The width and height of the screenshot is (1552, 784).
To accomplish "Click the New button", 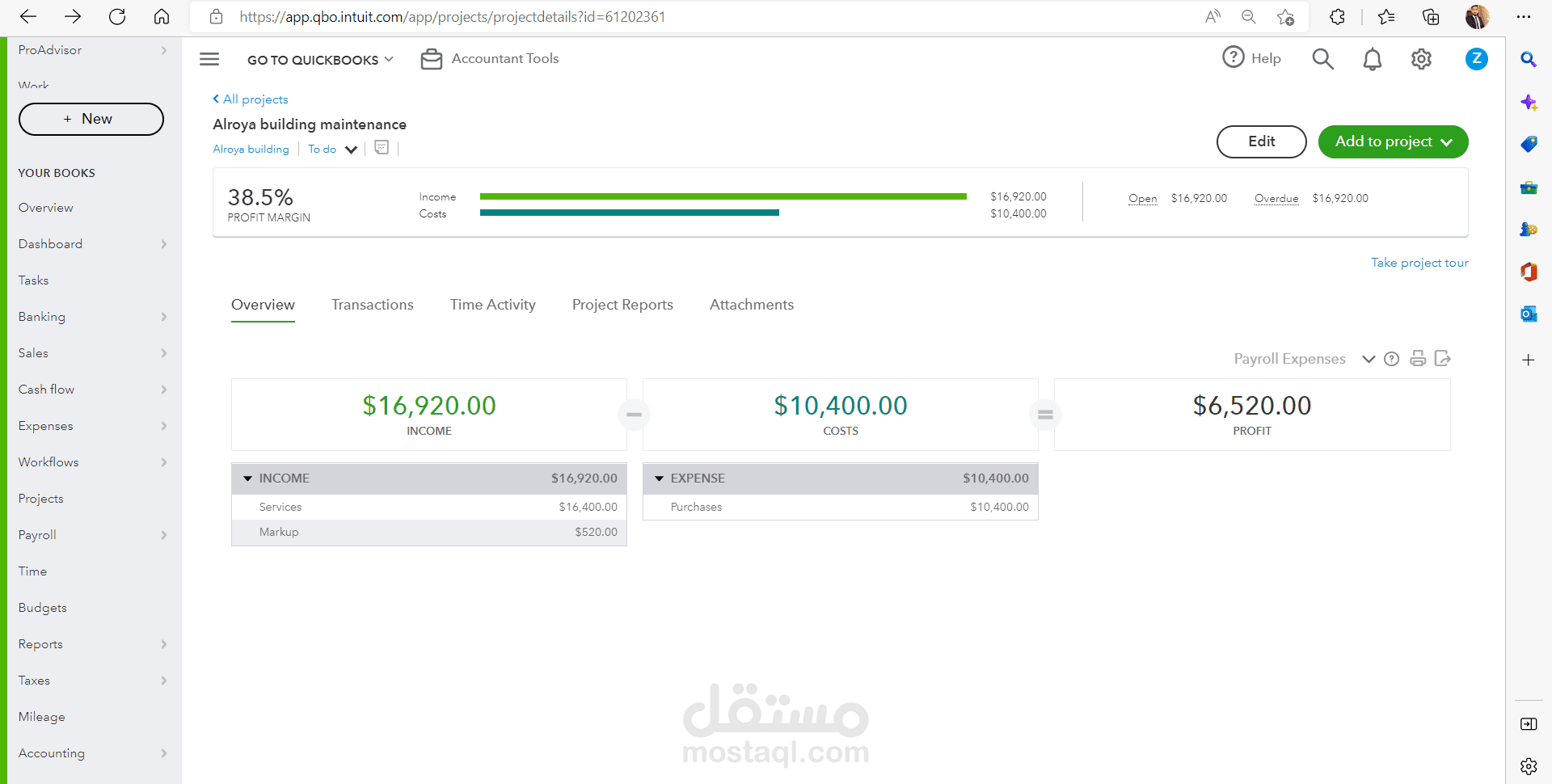I will [x=91, y=119].
